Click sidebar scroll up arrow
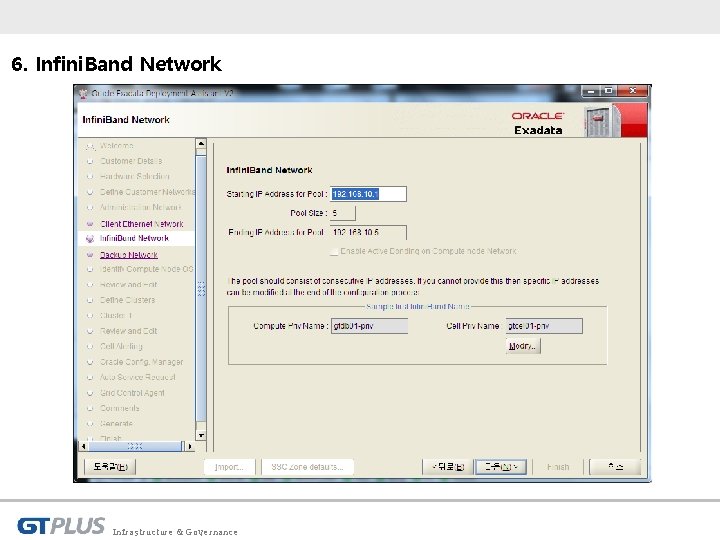 pos(201,143)
